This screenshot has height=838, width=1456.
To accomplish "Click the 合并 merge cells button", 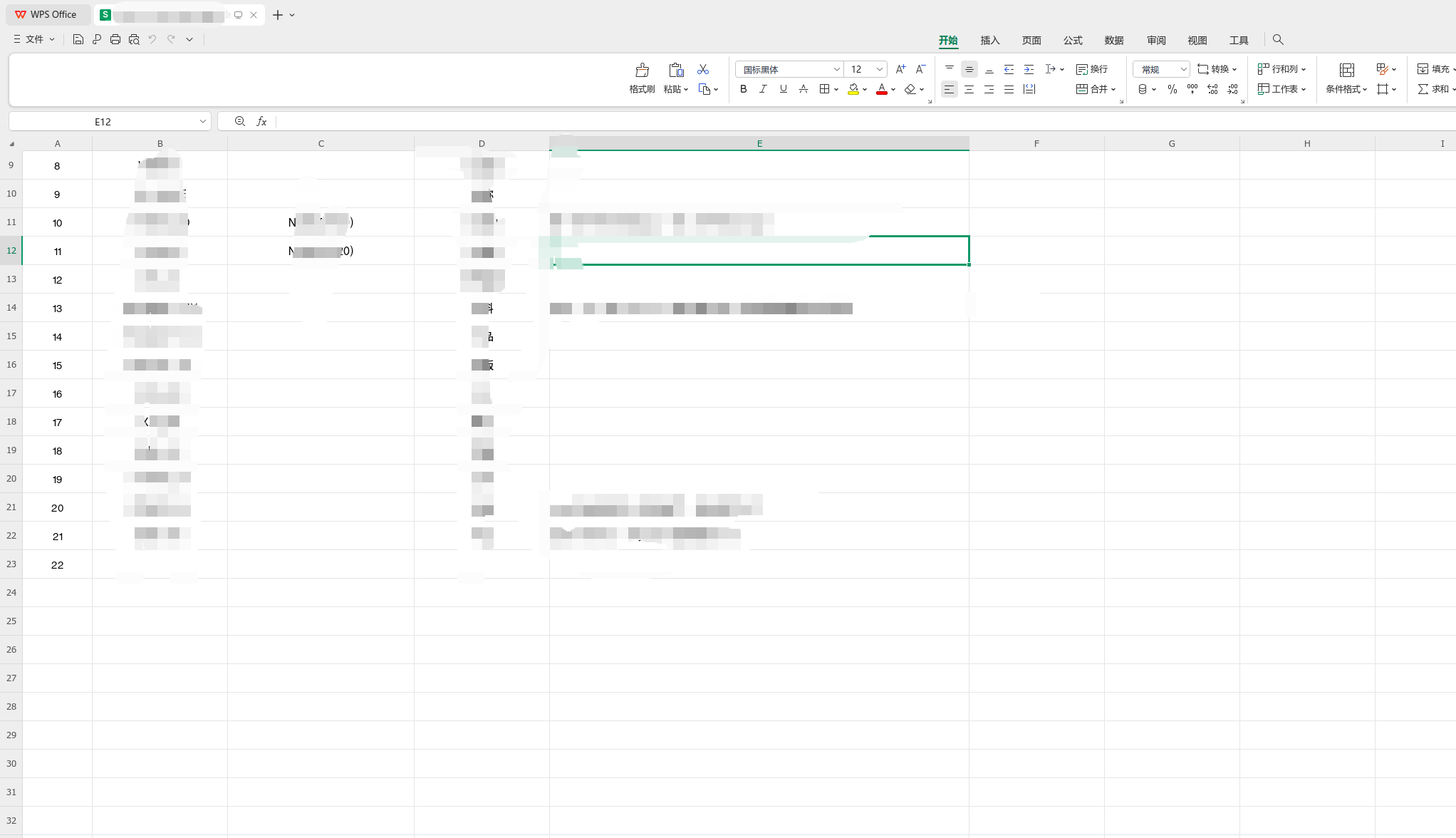I will 1096,89.
